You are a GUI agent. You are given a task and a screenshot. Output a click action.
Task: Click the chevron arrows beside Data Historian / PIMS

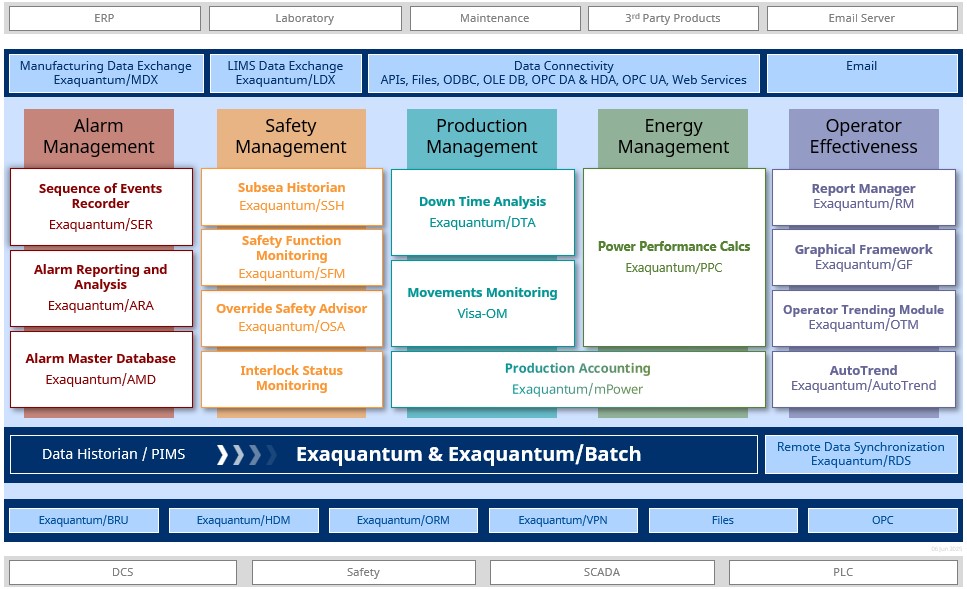coord(245,455)
